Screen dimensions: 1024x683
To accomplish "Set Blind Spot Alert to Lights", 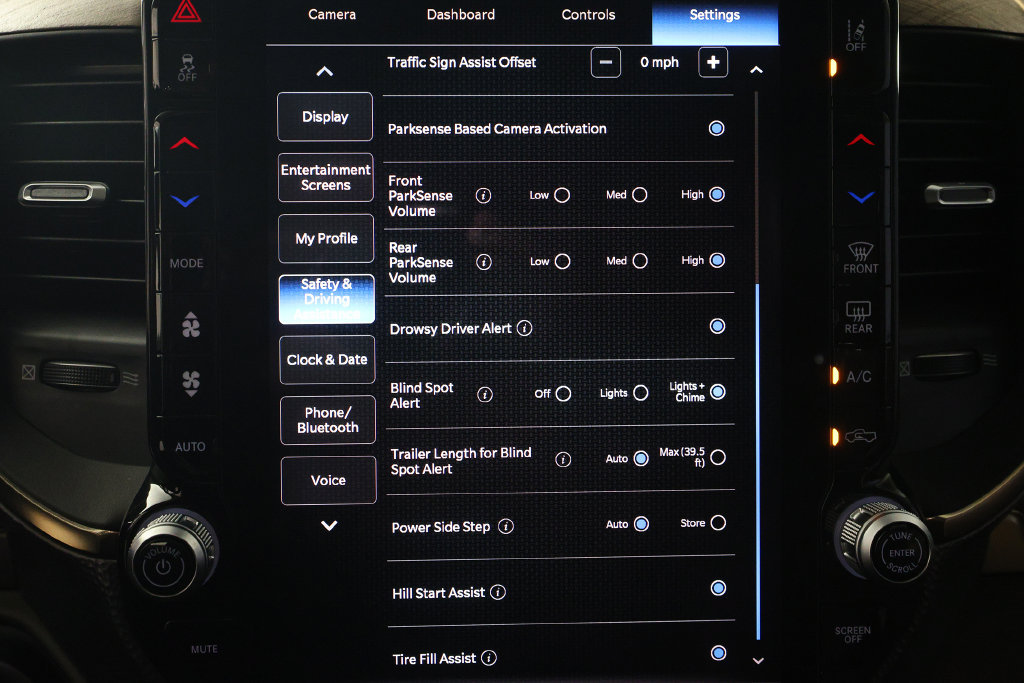I will click(641, 392).
